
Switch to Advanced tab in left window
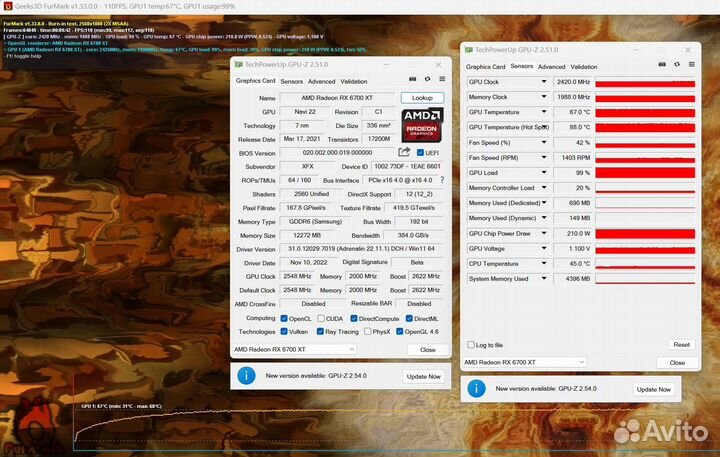pyautogui.click(x=321, y=81)
